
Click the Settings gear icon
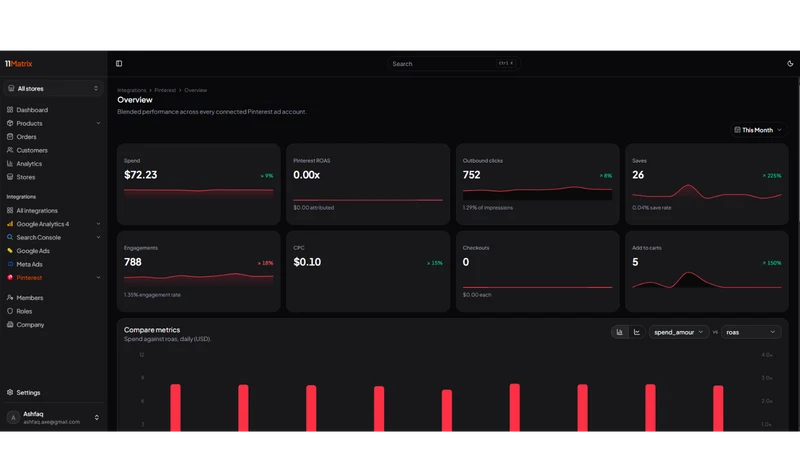[10, 392]
